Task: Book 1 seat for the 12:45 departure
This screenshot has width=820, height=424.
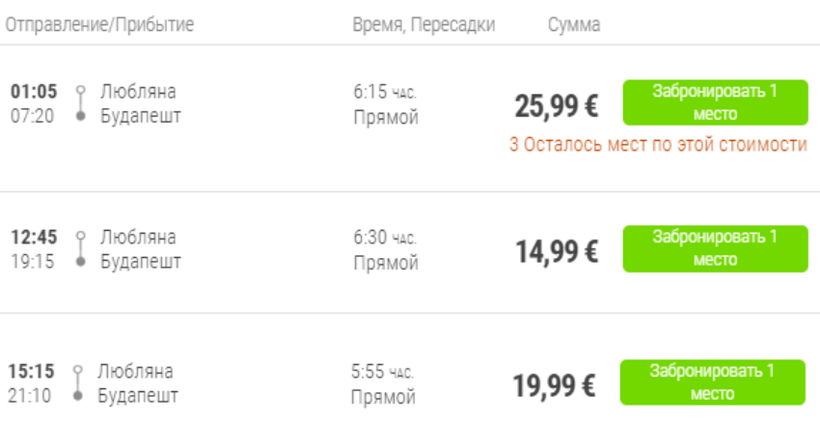Action: coord(714,248)
